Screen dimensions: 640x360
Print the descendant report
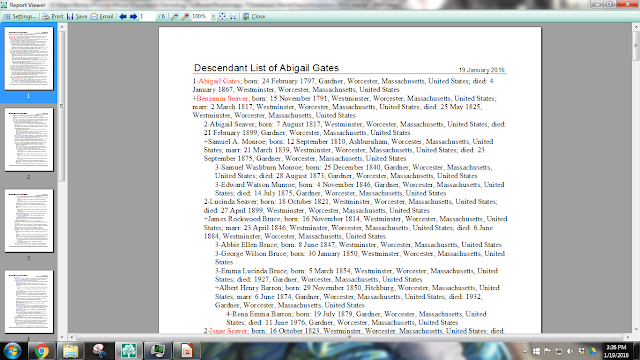click(53, 16)
